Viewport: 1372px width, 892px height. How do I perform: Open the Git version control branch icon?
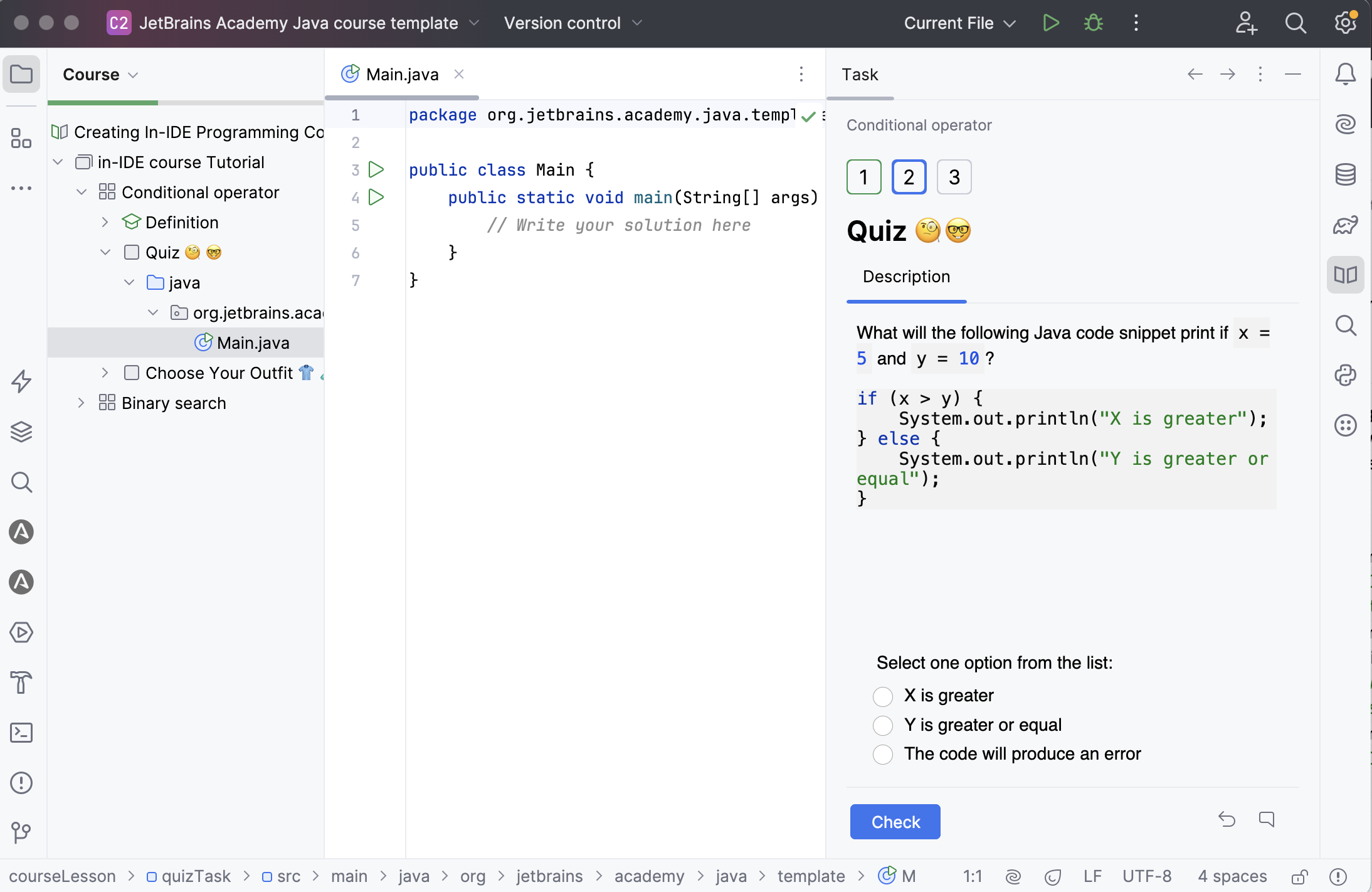pyautogui.click(x=21, y=833)
